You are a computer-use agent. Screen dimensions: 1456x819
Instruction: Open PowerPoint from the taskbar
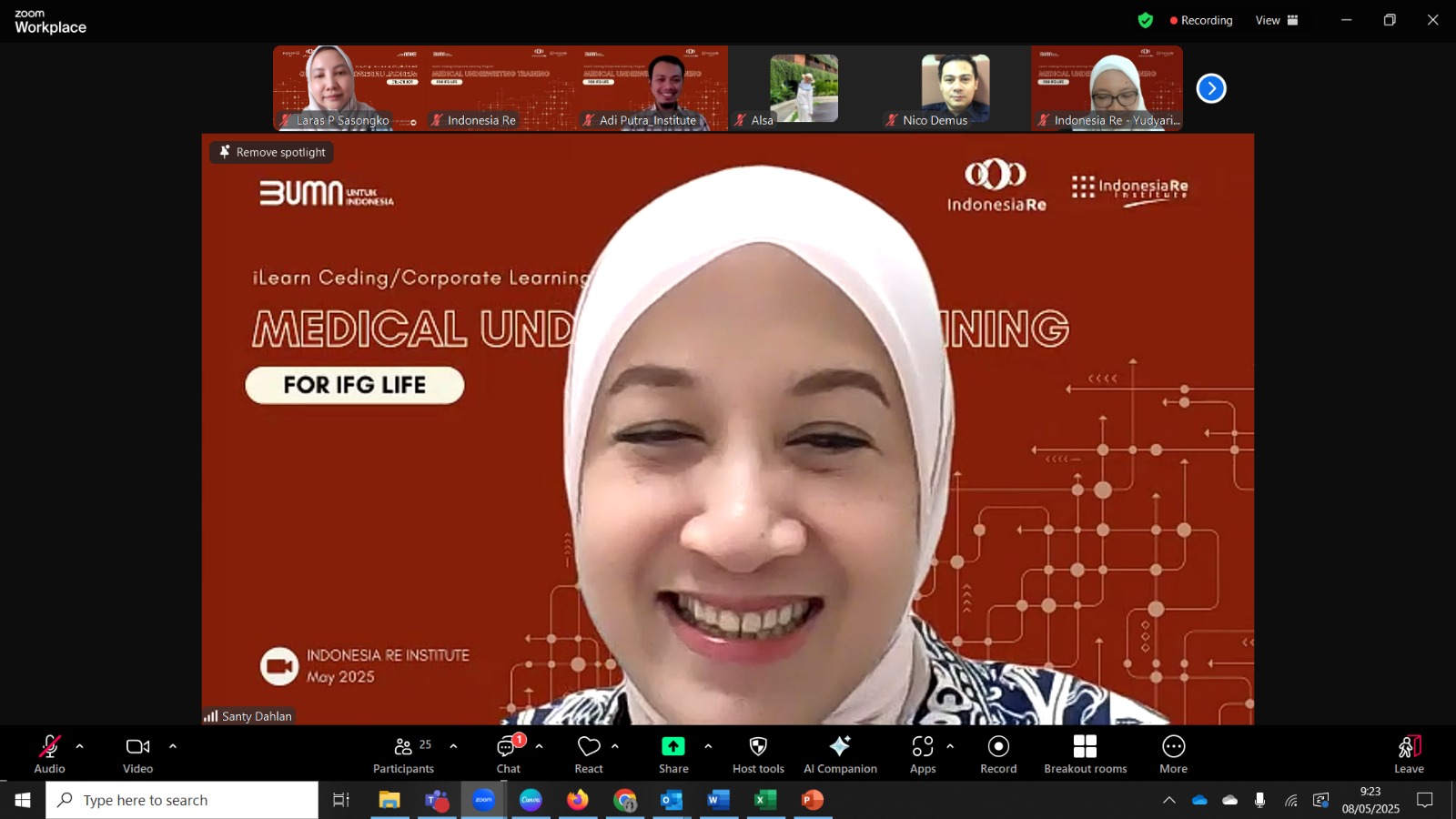813,800
